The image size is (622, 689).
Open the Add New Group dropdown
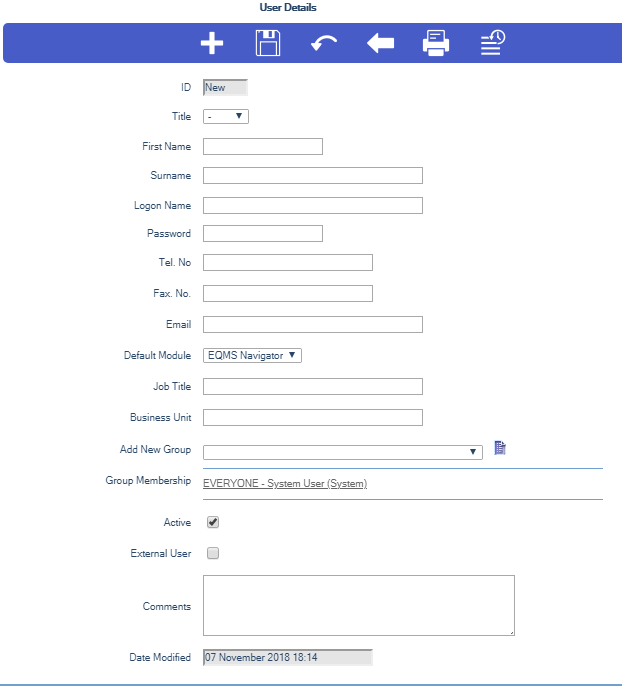click(x=343, y=452)
